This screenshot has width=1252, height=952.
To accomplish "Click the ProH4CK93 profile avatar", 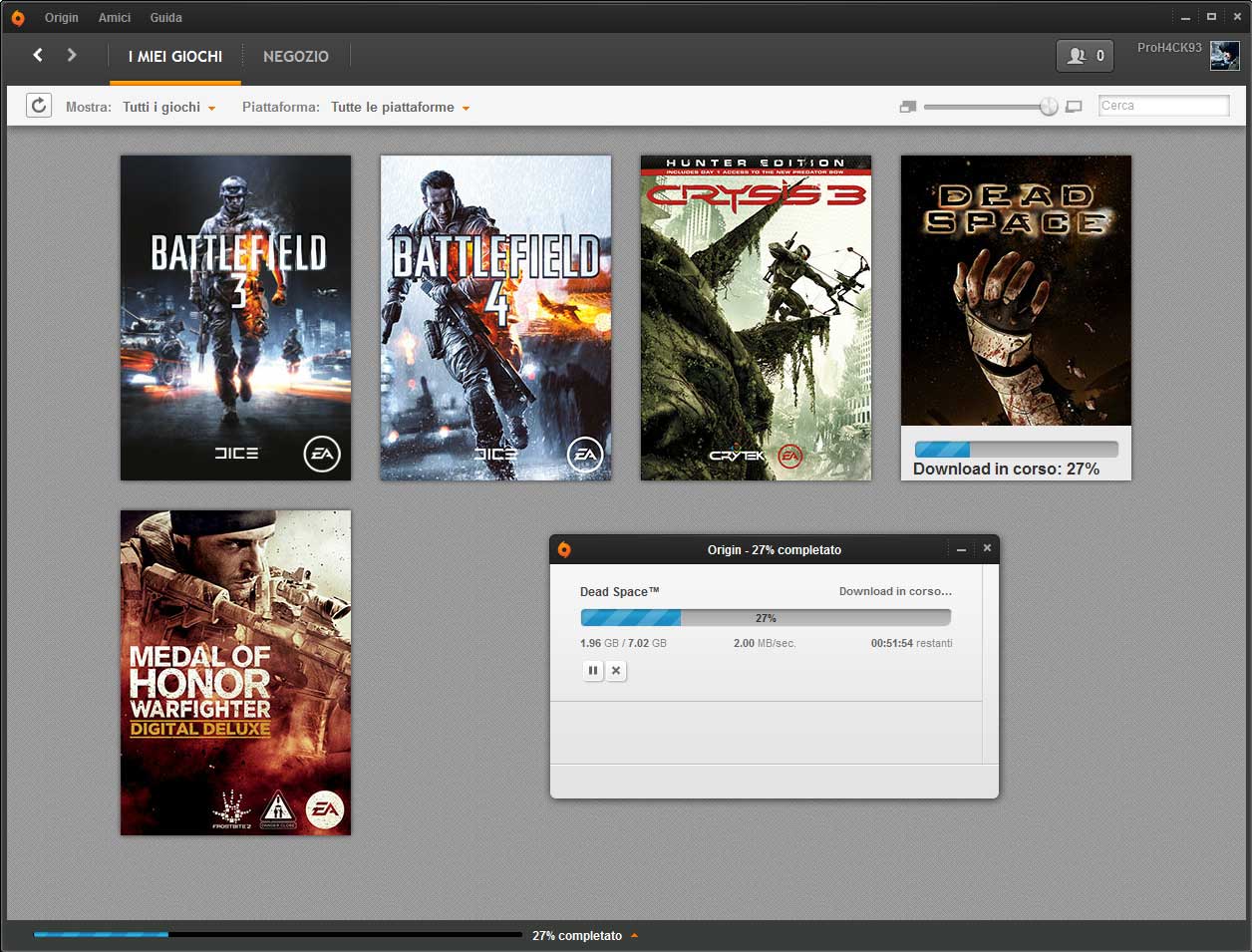I will (1224, 56).
